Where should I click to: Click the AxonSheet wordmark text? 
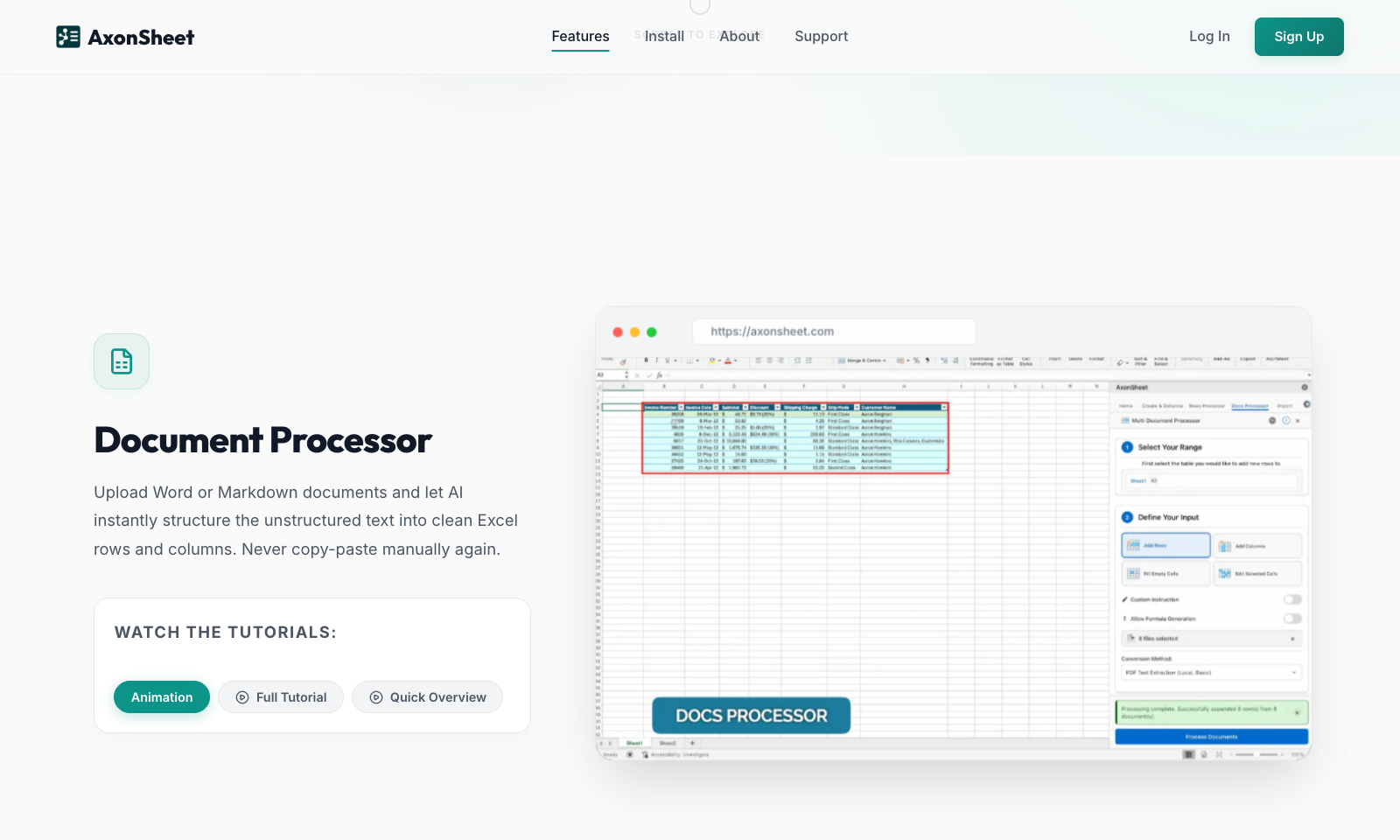[141, 37]
